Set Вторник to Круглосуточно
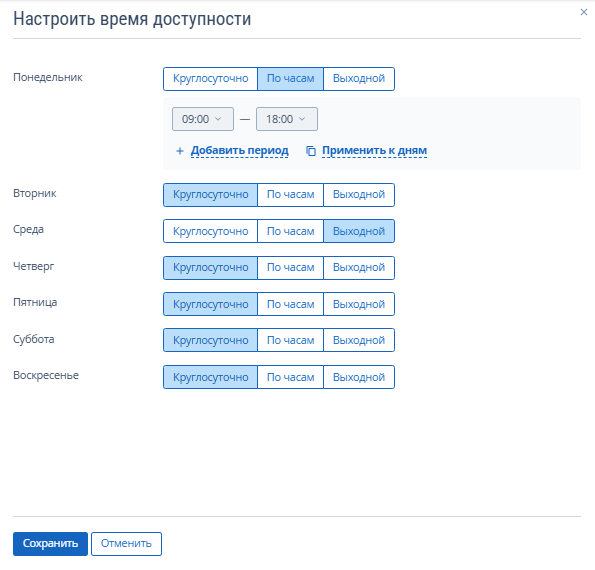This screenshot has width=595, height=570. pyautogui.click(x=211, y=195)
